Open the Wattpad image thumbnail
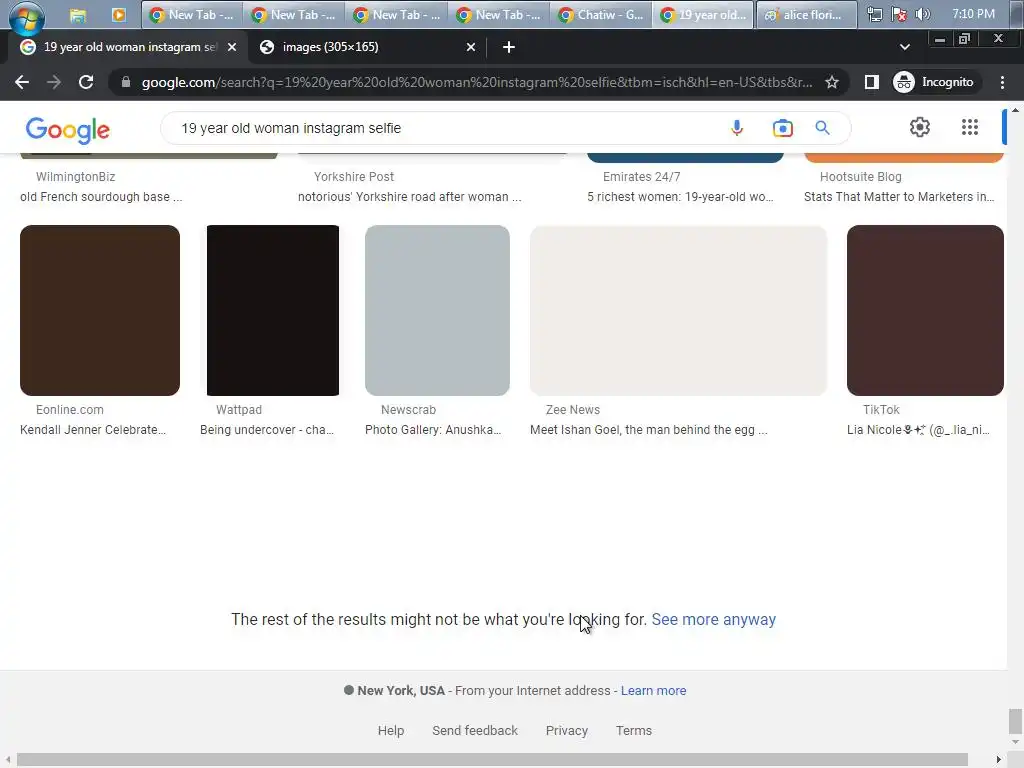The height and width of the screenshot is (768, 1024). point(273,310)
